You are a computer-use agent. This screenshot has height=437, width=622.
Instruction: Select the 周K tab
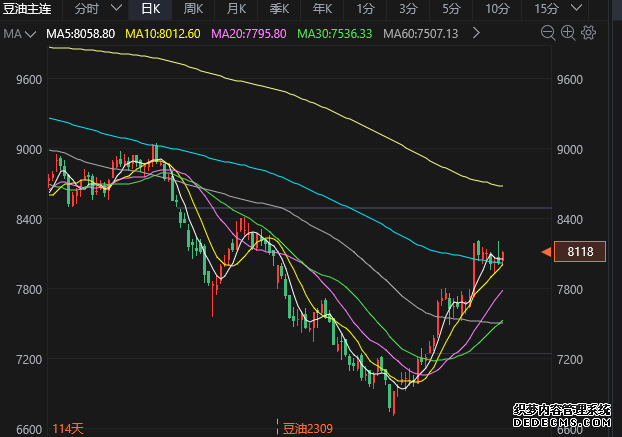[x=193, y=8]
